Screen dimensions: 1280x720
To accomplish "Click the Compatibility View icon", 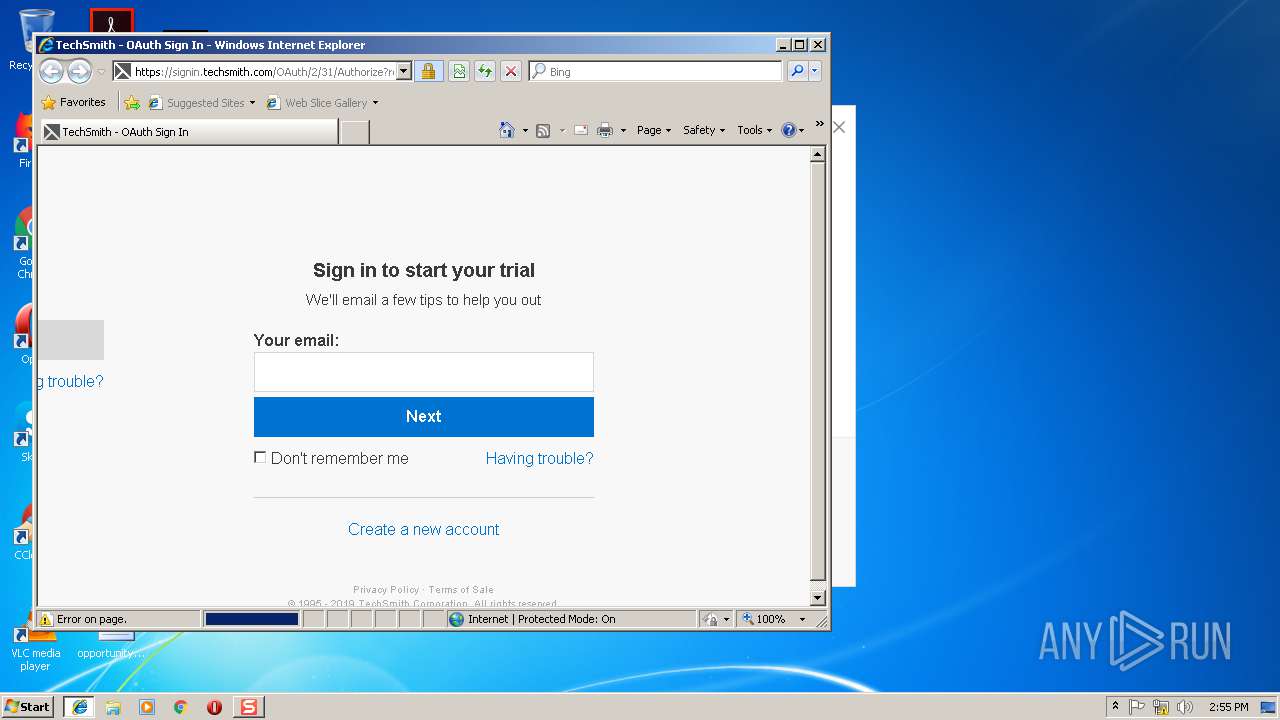I will coord(458,71).
